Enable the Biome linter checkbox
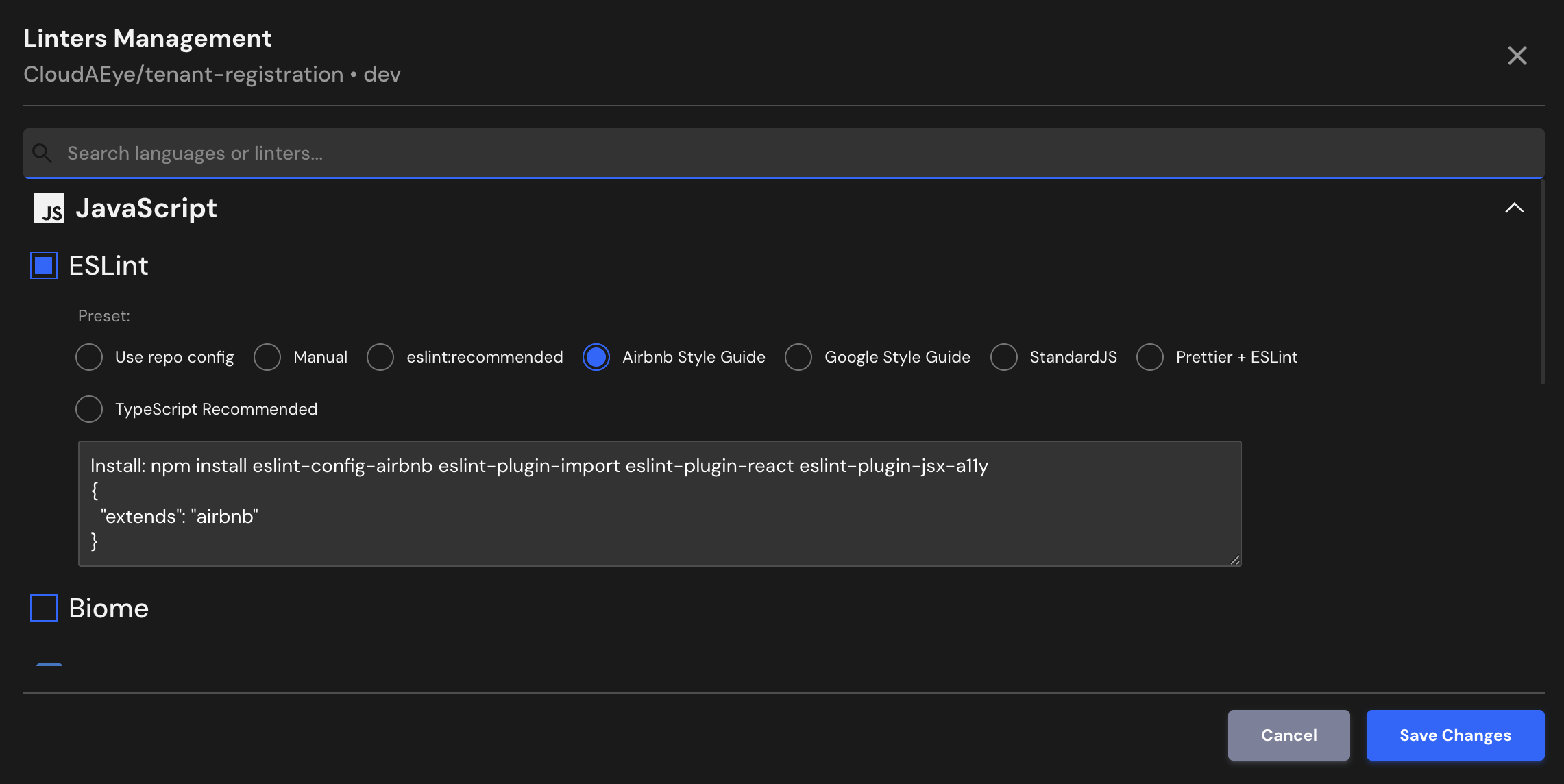Viewport: 1564px width, 784px height. coord(44,608)
